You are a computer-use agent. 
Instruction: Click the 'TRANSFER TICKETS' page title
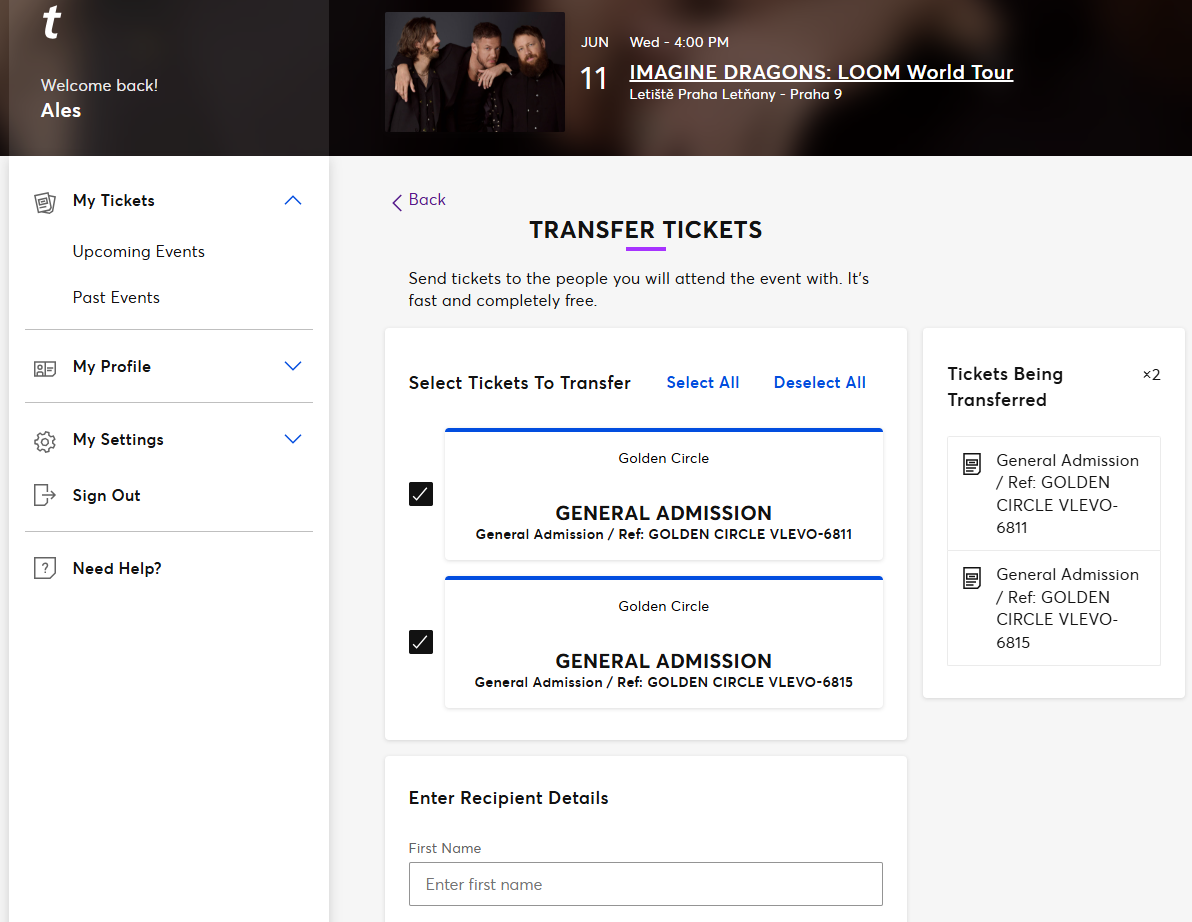pos(645,230)
